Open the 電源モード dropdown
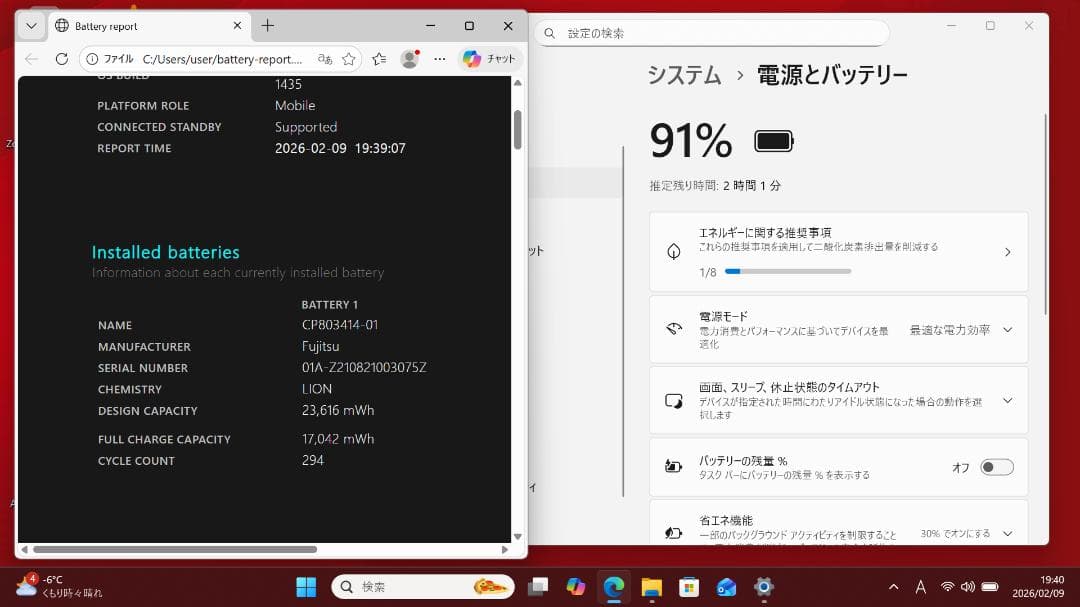Screen dimensions: 1080x607 [1007, 329]
